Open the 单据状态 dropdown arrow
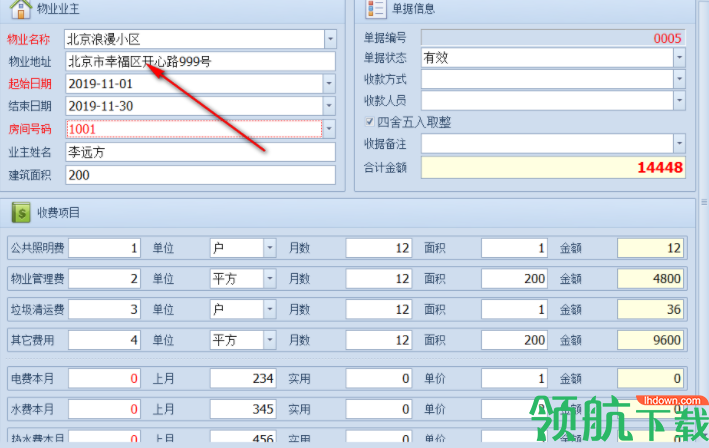 click(x=679, y=57)
